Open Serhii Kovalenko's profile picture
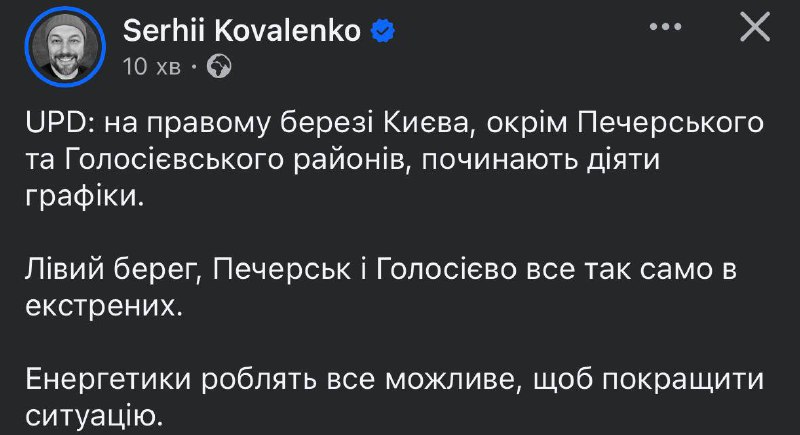Image resolution: width=800 pixels, height=435 pixels. [67, 49]
